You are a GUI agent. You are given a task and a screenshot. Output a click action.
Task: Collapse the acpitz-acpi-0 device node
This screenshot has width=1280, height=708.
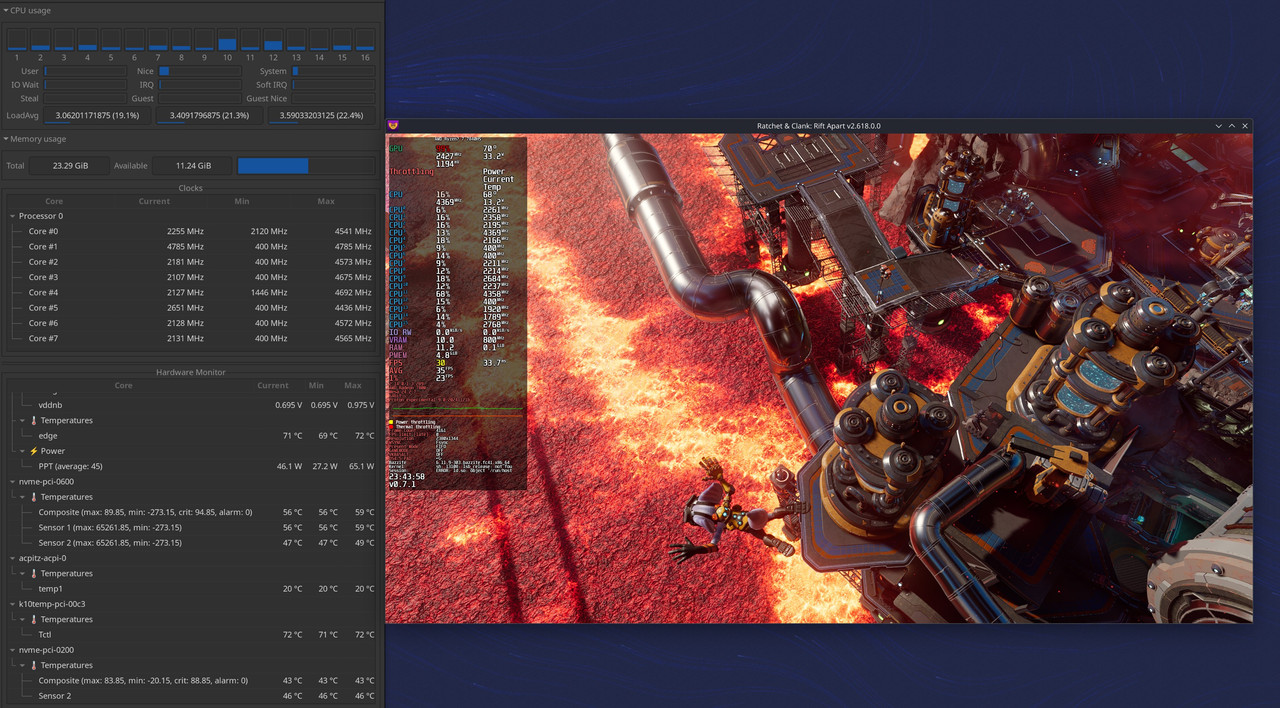[13, 558]
